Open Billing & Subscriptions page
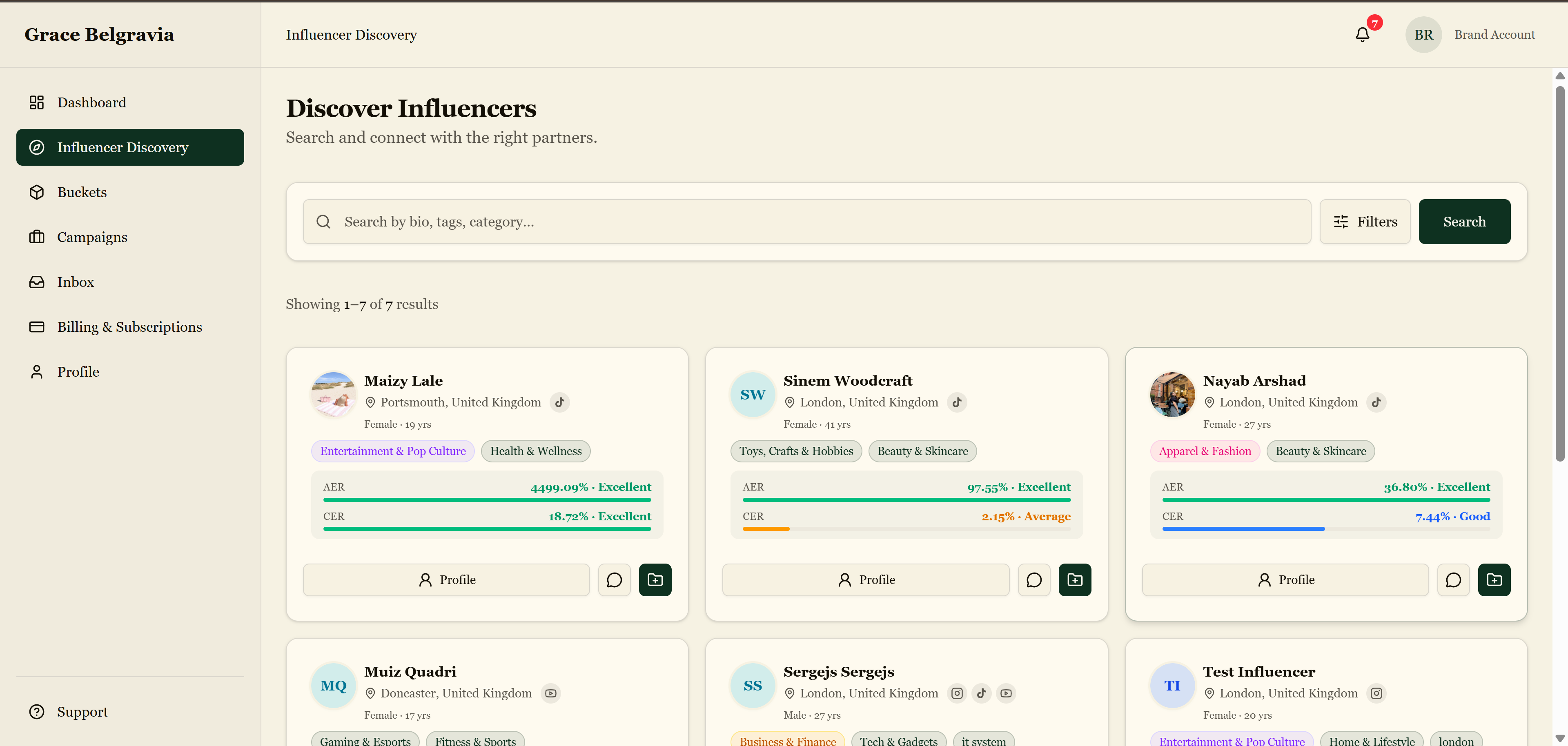Screen dimensions: 1568x746 point(130,327)
